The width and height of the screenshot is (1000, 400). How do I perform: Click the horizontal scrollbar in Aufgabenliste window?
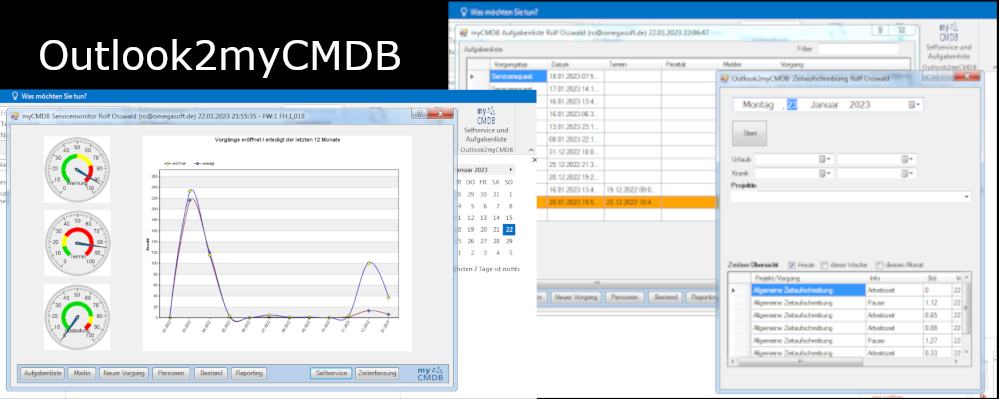pyautogui.click(x=599, y=282)
